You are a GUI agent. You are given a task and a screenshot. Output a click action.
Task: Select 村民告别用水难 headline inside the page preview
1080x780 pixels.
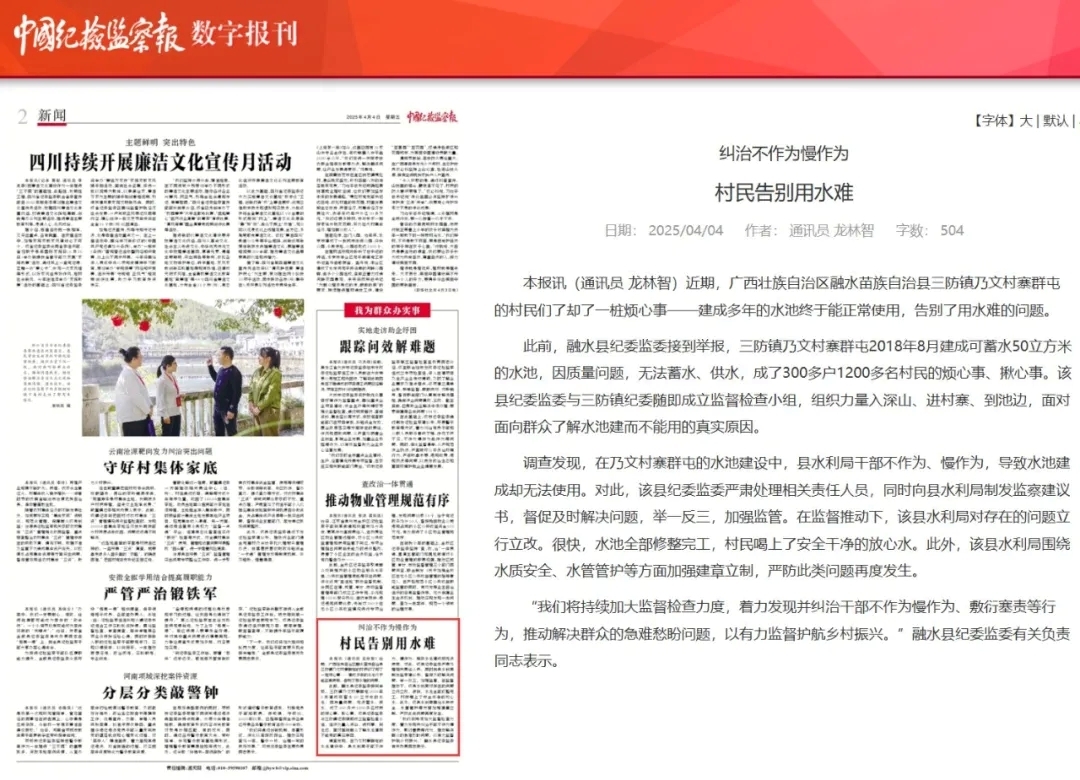[x=388, y=644]
